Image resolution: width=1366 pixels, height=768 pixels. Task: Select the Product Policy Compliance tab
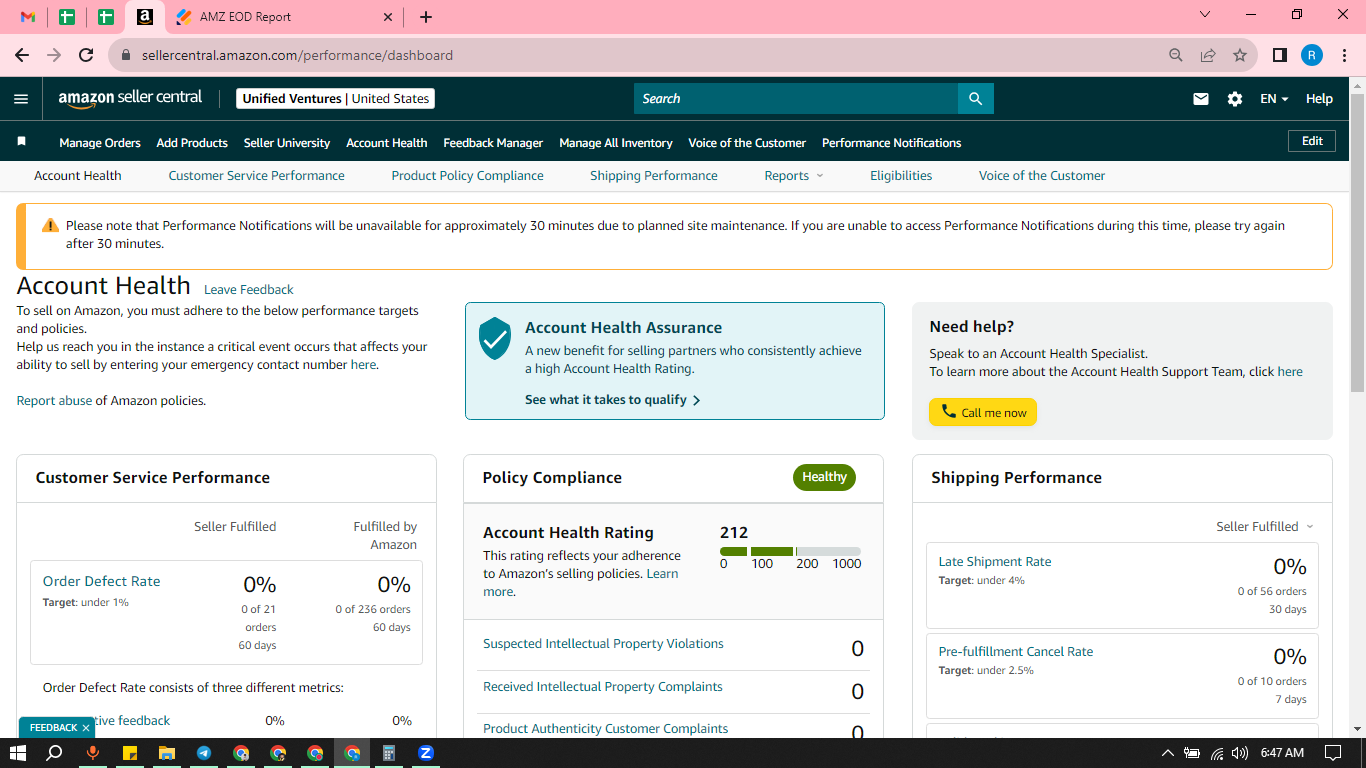coord(468,175)
